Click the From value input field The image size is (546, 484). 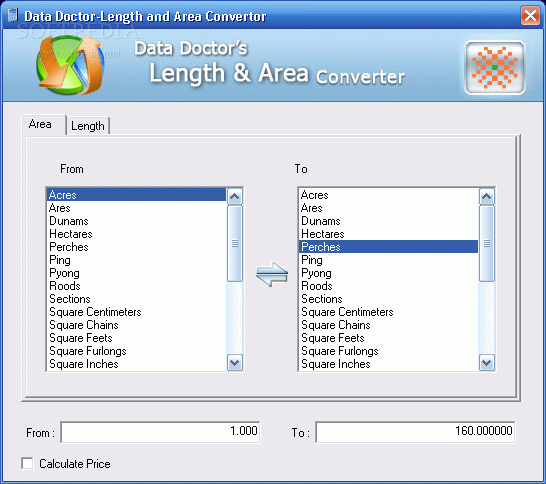pos(160,432)
